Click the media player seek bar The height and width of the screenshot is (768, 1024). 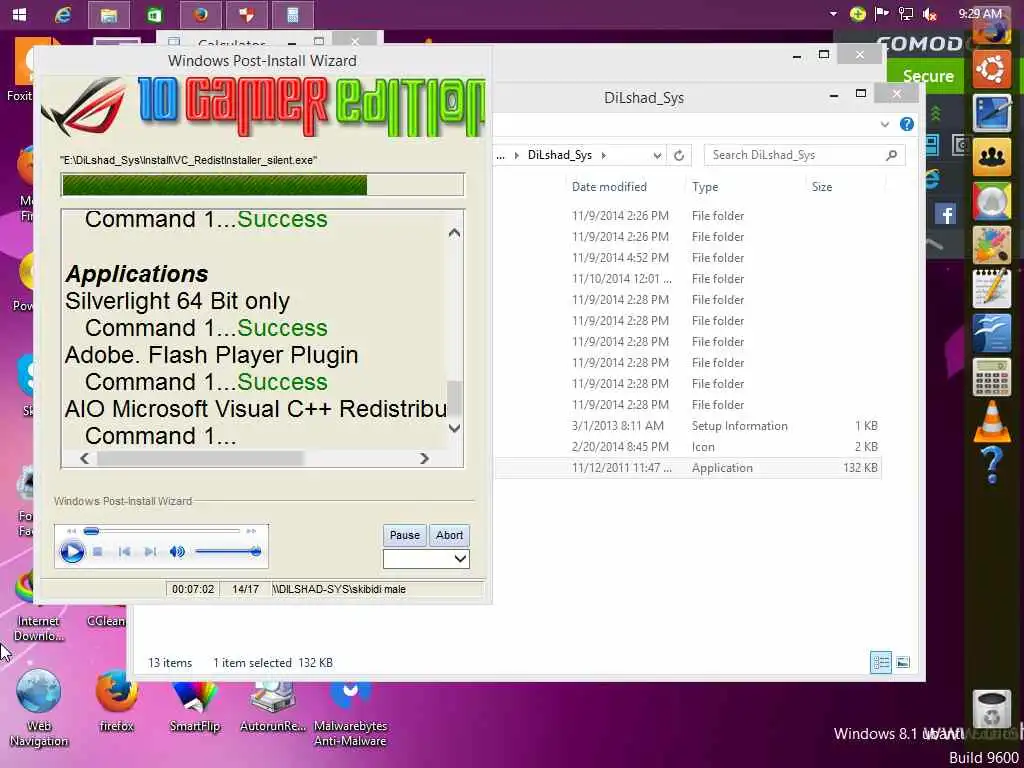pos(162,531)
